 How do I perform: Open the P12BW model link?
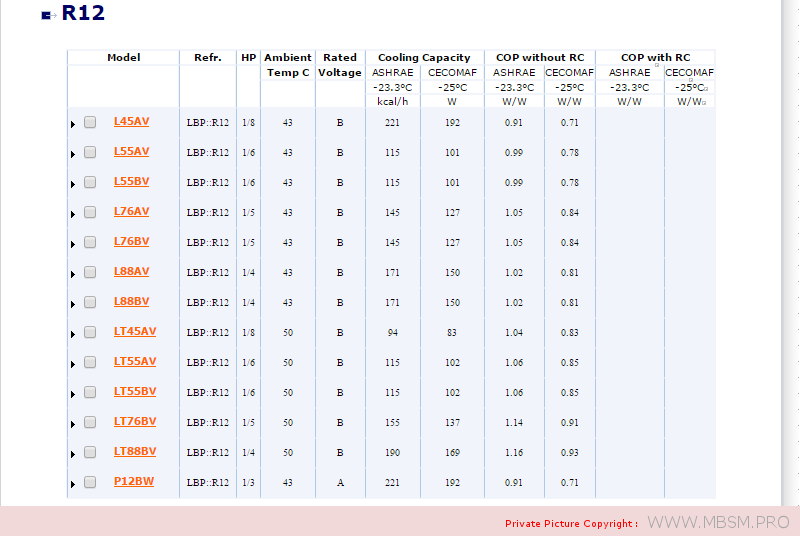click(133, 481)
